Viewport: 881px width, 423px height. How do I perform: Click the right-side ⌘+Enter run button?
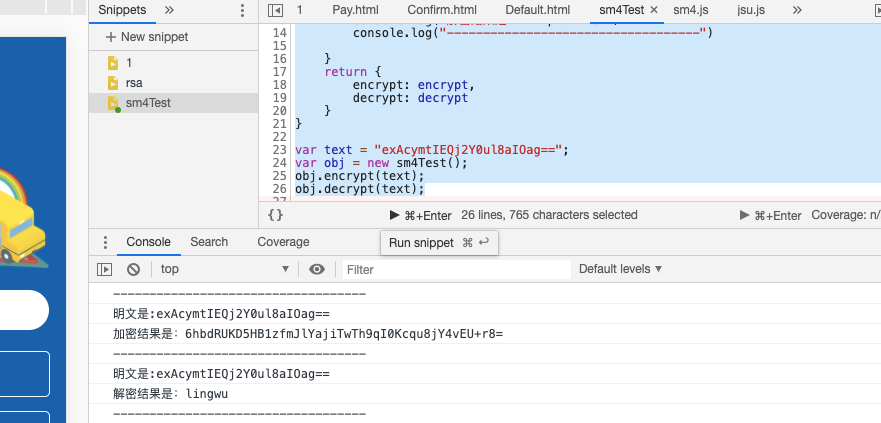770,215
